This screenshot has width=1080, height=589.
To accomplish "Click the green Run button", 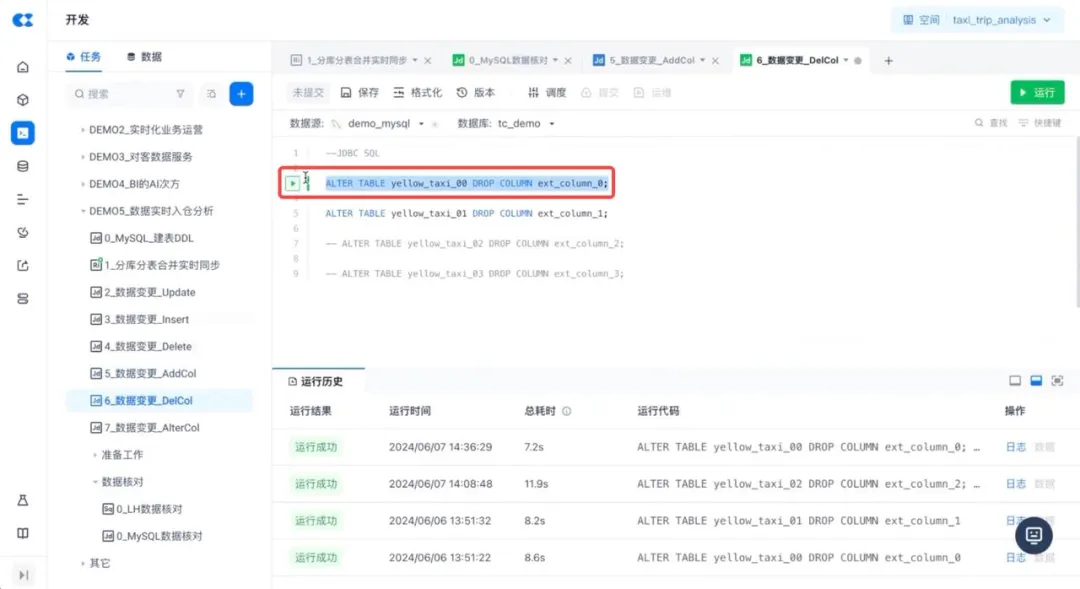I will click(1037, 93).
